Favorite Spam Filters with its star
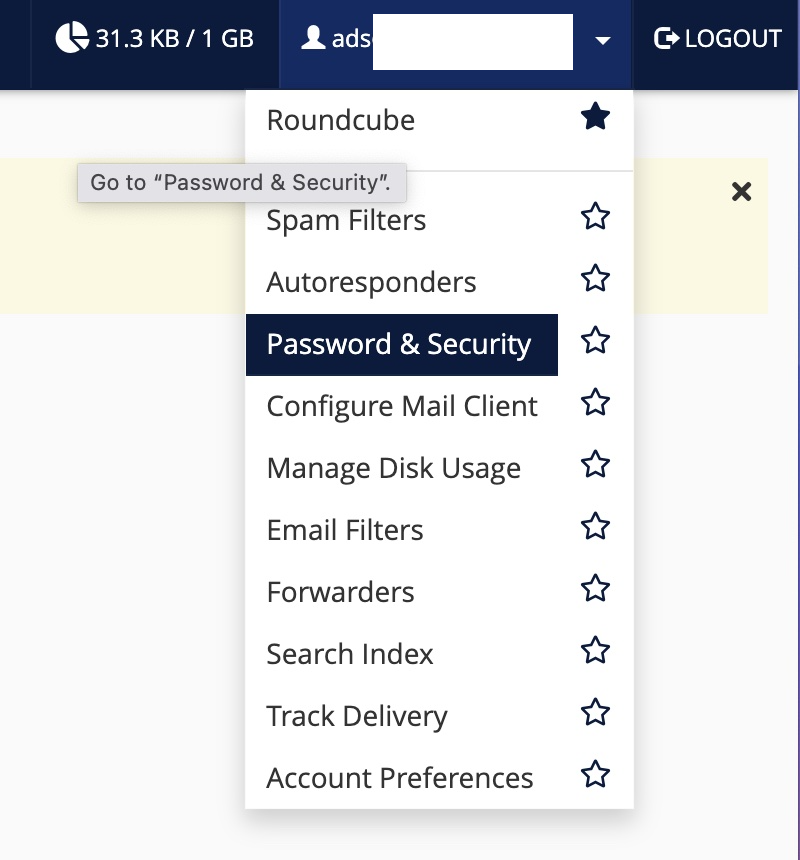Viewport: 800px width, 860px height. (x=595, y=217)
